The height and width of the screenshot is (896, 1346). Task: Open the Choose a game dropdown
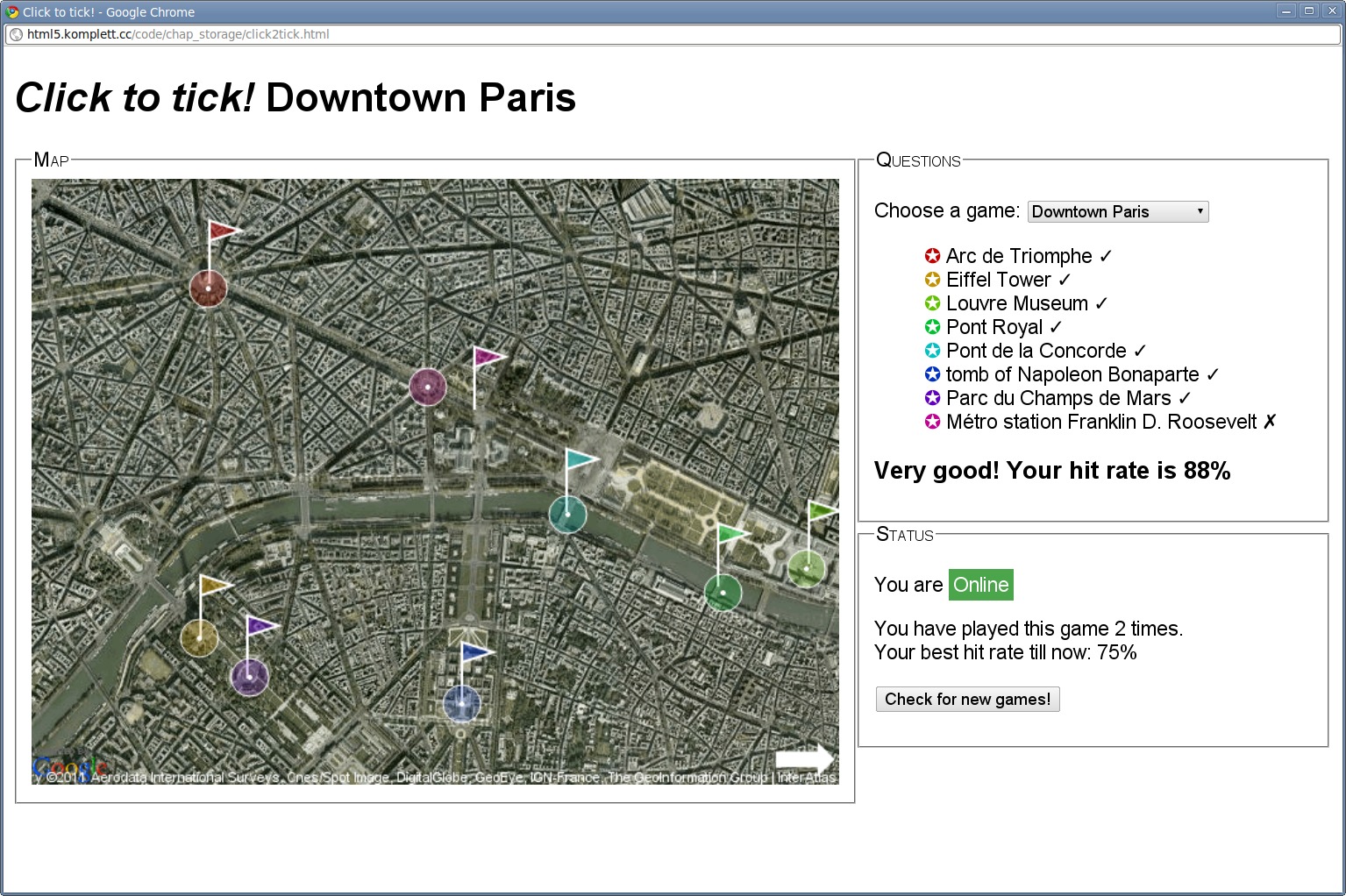coord(1117,211)
